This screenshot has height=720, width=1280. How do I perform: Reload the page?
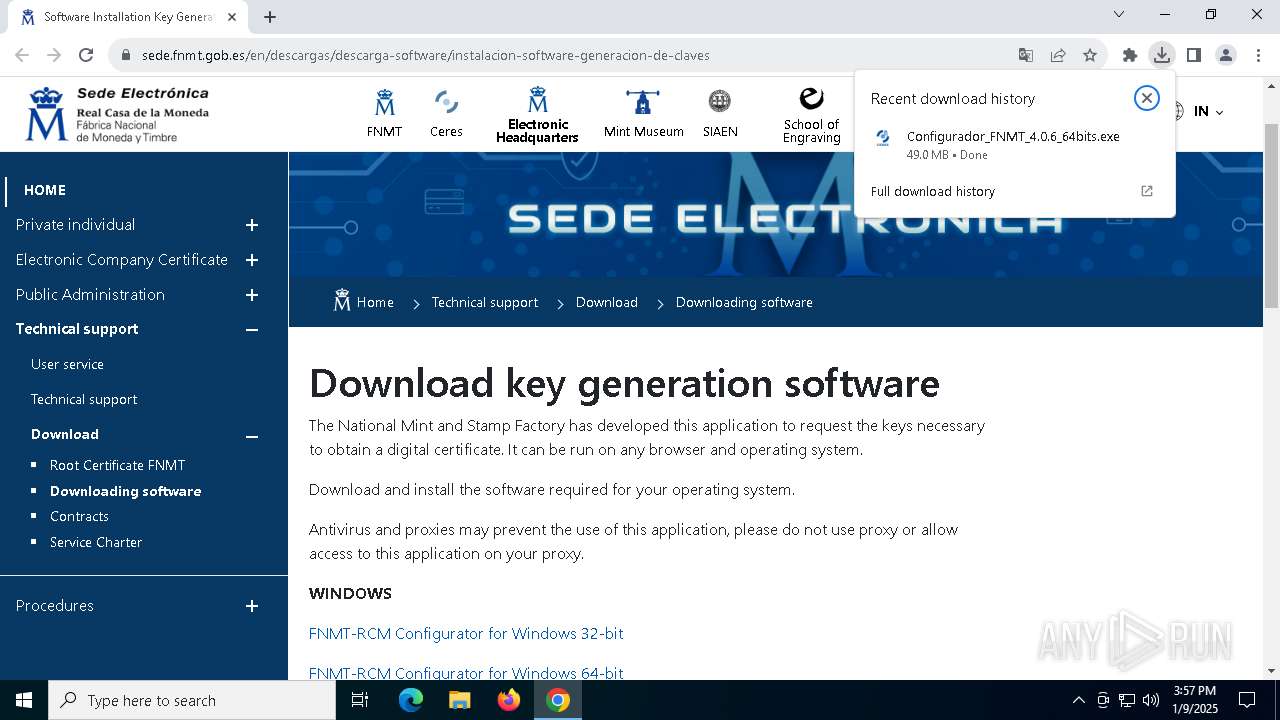tap(86, 55)
